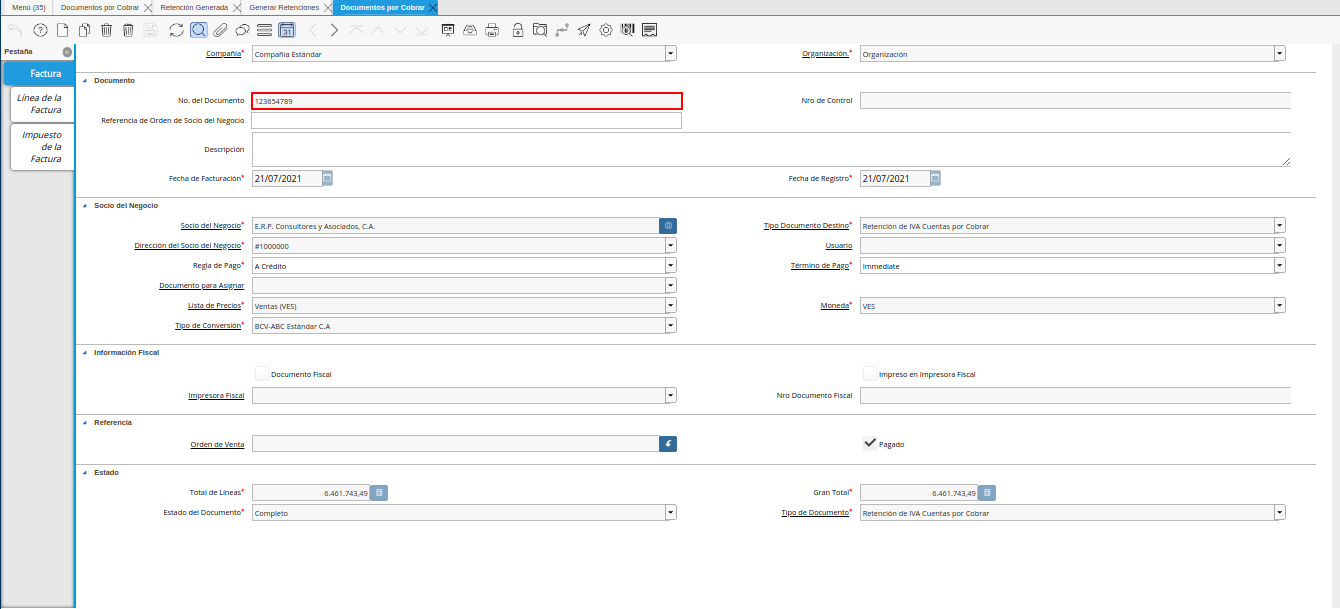Click the Copy record toolbar icon
Screen dimensions: 1340x609
coord(84,30)
